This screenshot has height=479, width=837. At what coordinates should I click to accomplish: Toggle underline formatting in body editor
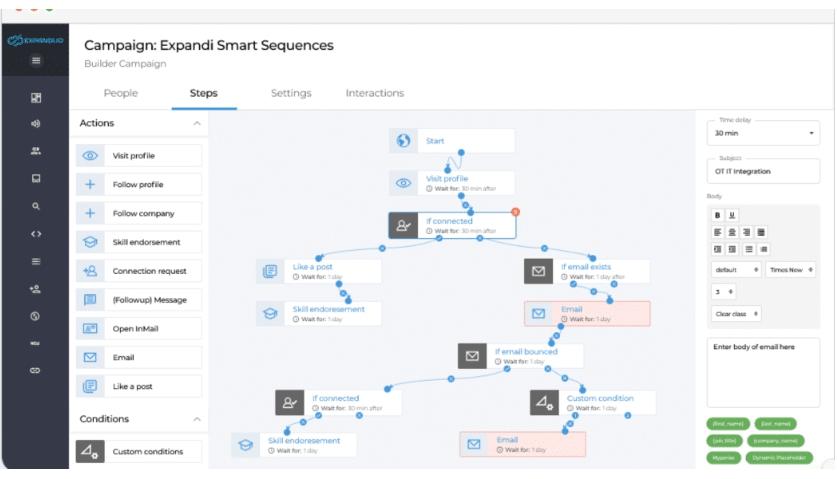pos(732,215)
